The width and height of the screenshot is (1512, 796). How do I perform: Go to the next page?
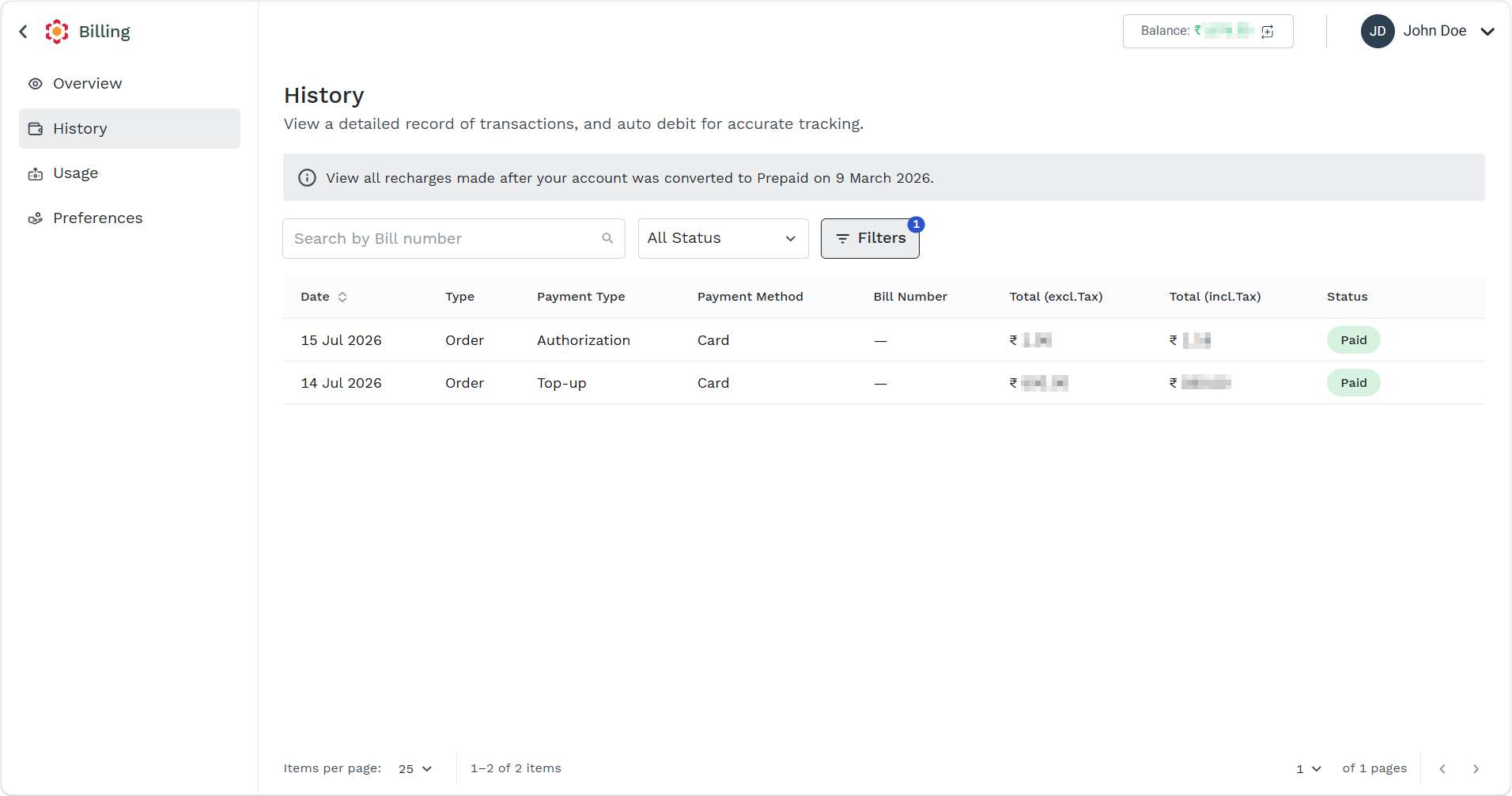[x=1476, y=769]
